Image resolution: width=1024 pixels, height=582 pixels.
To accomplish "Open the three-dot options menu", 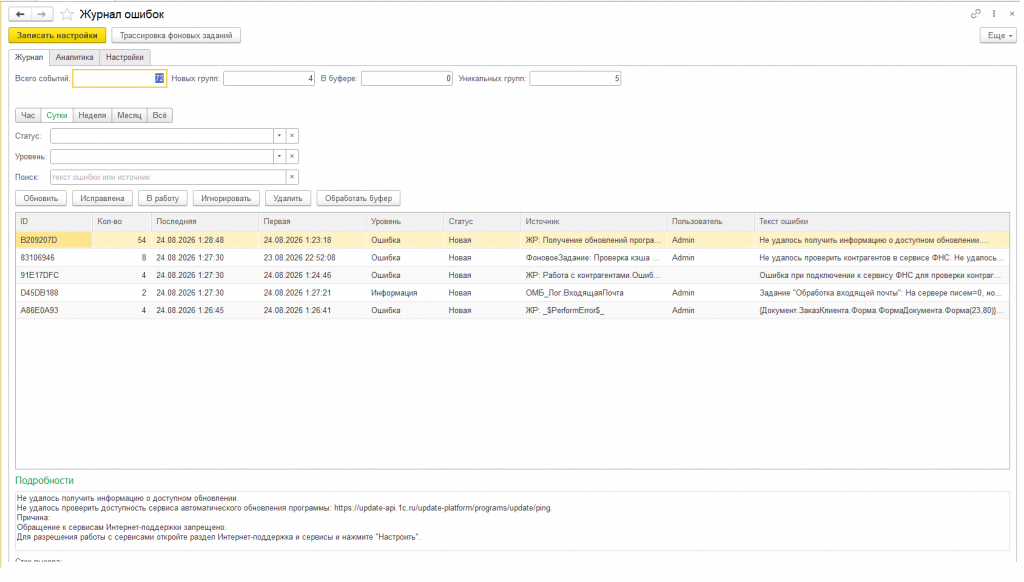I will [994, 14].
